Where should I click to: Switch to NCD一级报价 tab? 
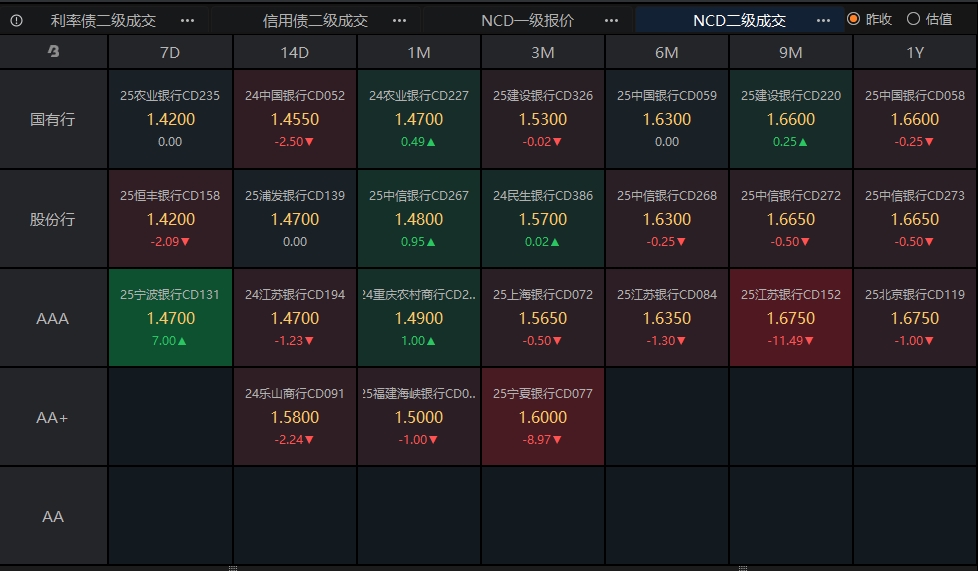(528, 21)
